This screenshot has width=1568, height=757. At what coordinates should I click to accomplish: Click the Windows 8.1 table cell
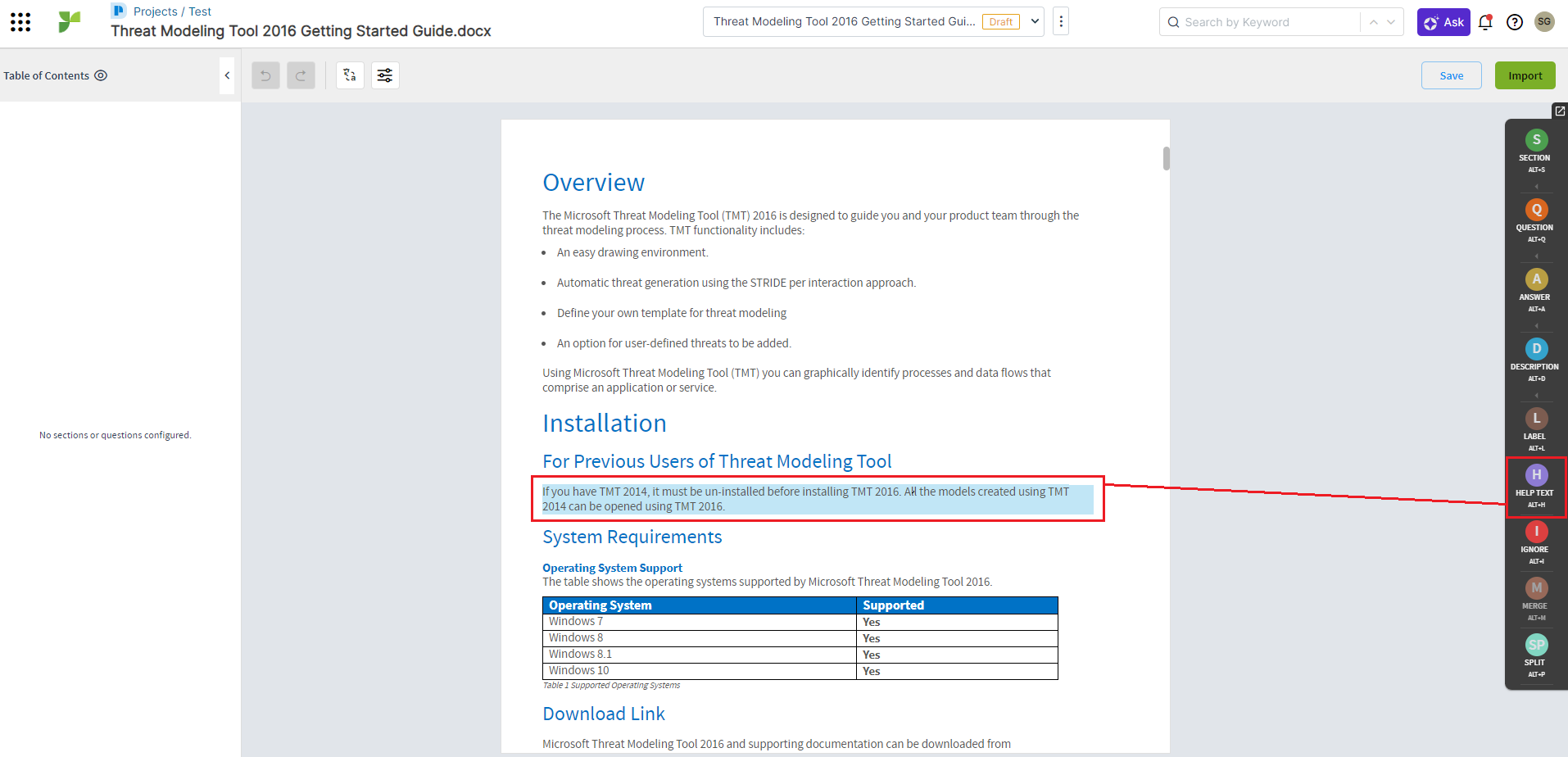click(x=700, y=655)
